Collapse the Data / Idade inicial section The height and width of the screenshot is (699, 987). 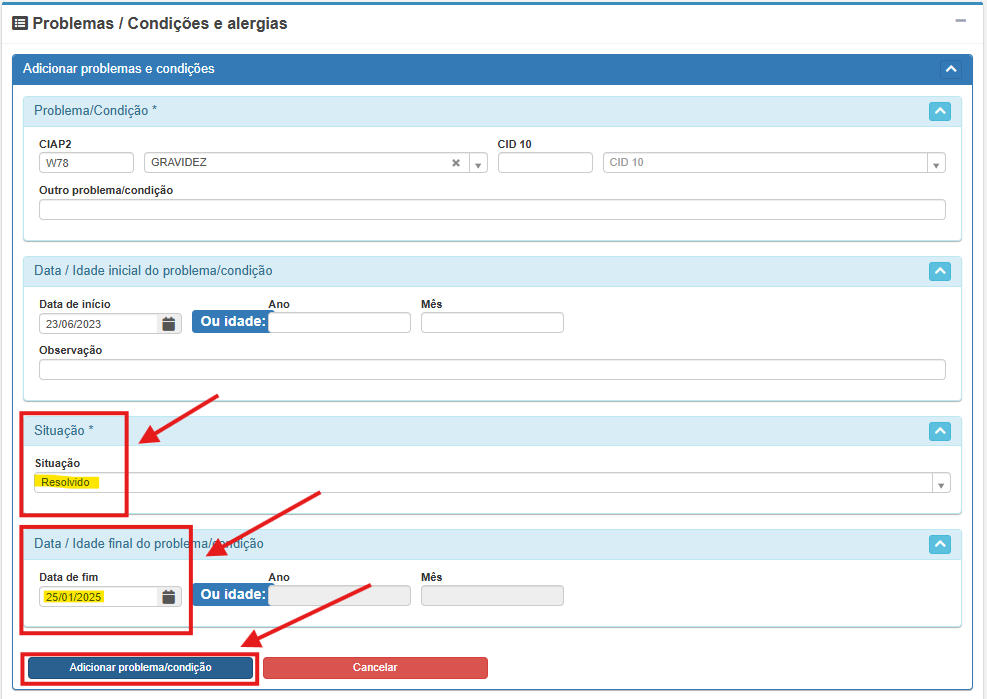(x=939, y=271)
